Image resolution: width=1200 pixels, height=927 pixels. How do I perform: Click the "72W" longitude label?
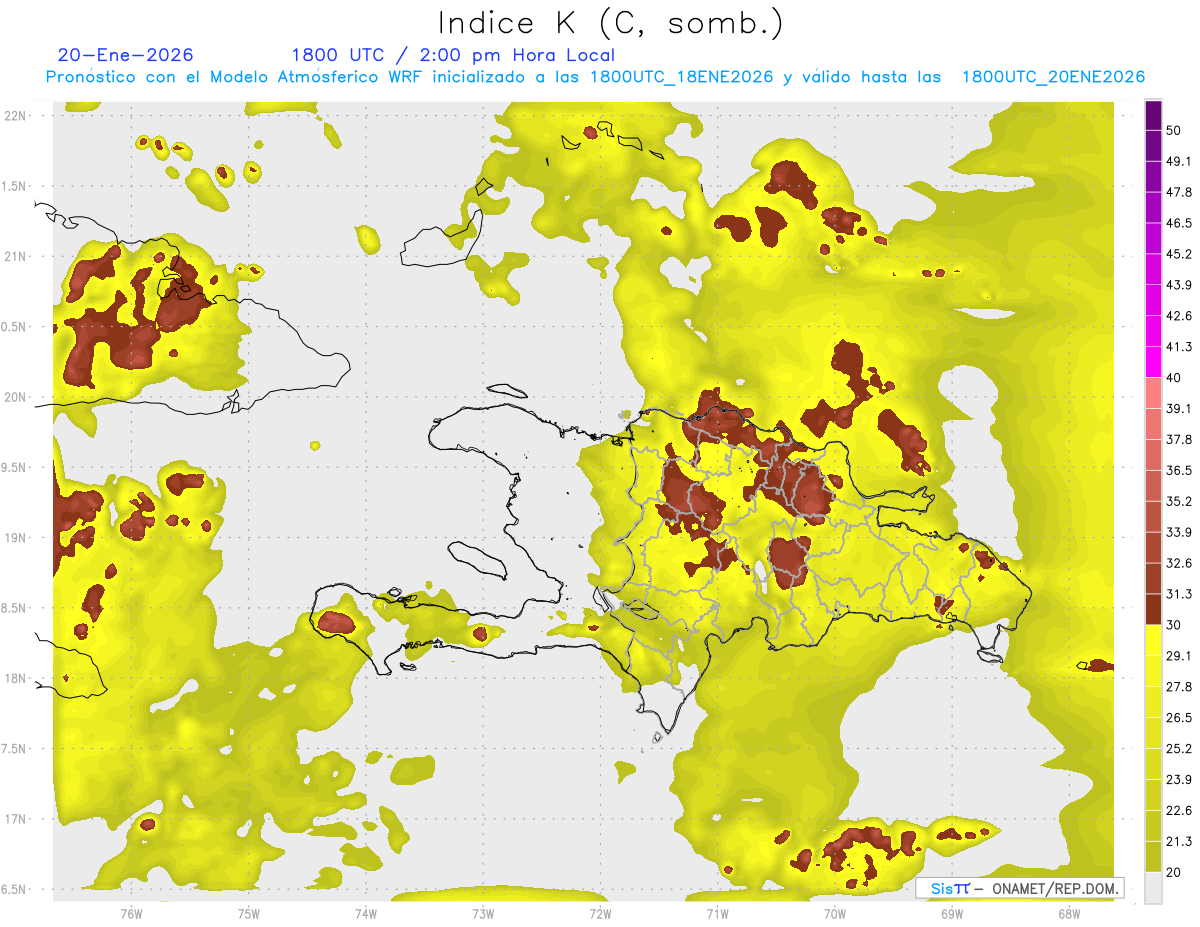(x=600, y=913)
